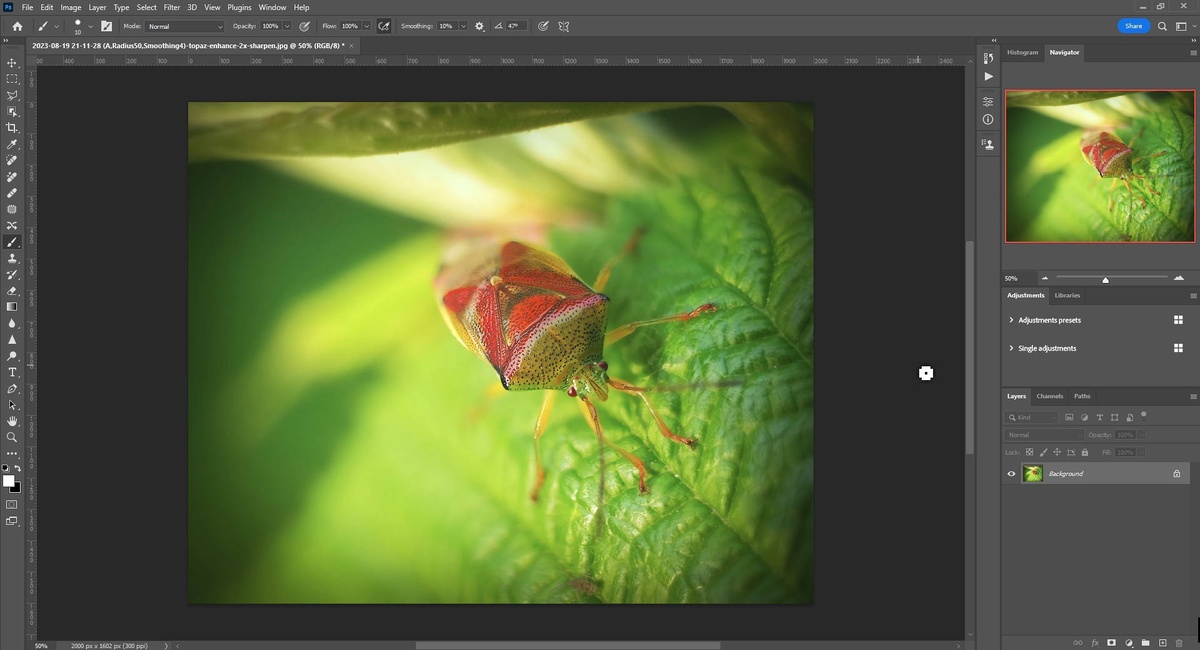Open brush smoothing options gear
The width and height of the screenshot is (1200, 650).
point(479,26)
